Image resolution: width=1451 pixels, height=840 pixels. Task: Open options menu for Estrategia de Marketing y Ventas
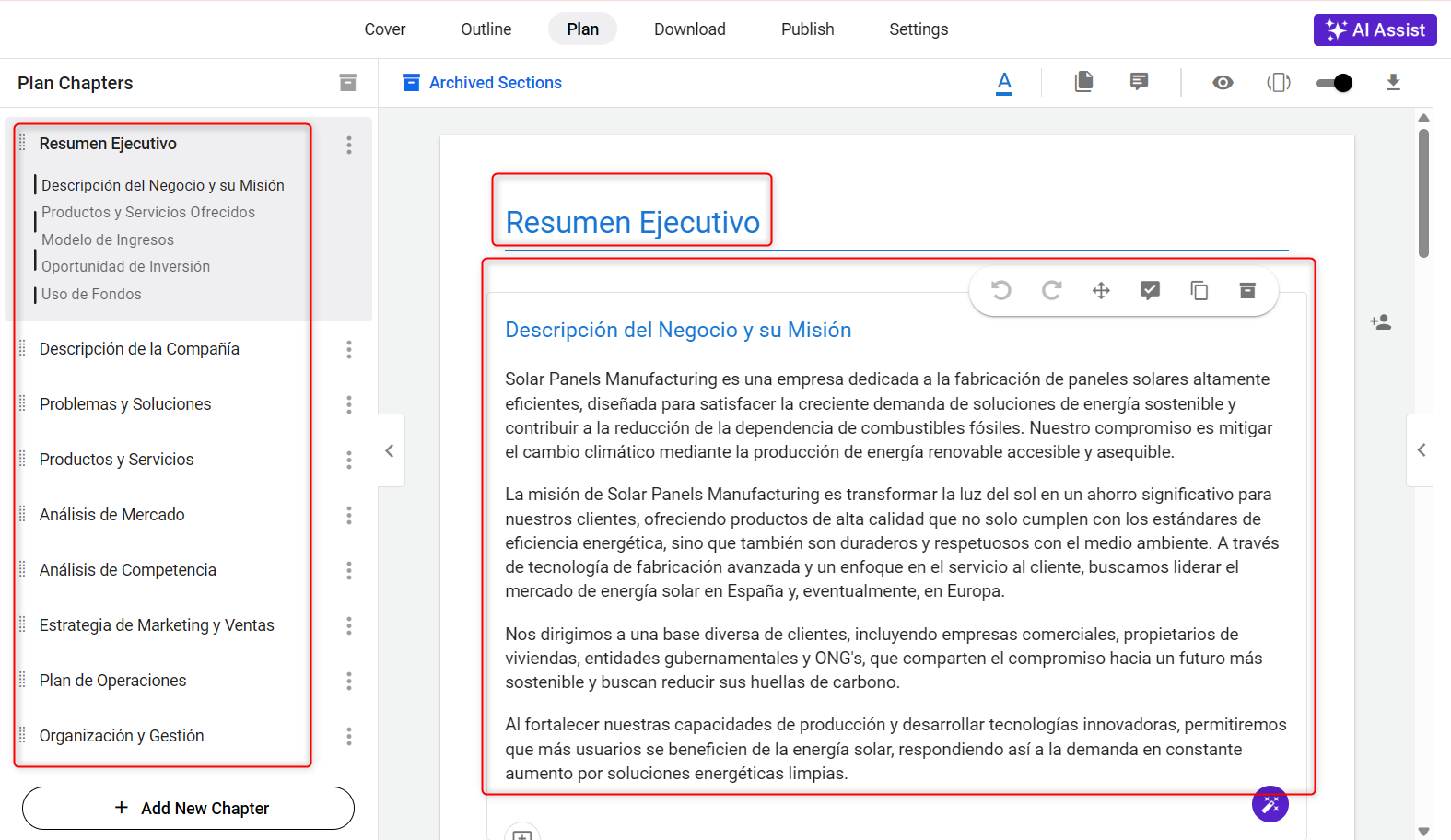tap(349, 625)
